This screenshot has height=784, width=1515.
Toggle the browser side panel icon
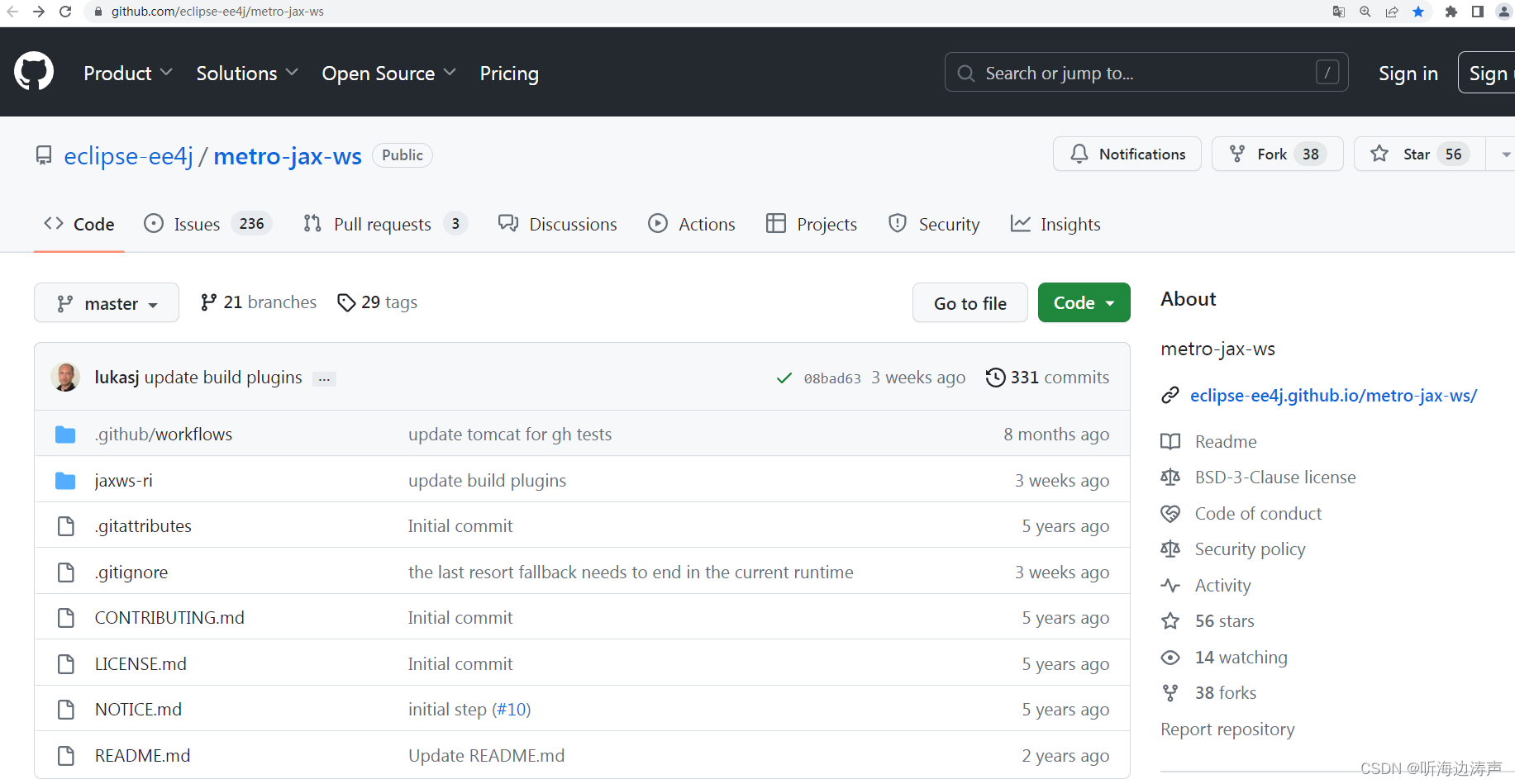1477,12
